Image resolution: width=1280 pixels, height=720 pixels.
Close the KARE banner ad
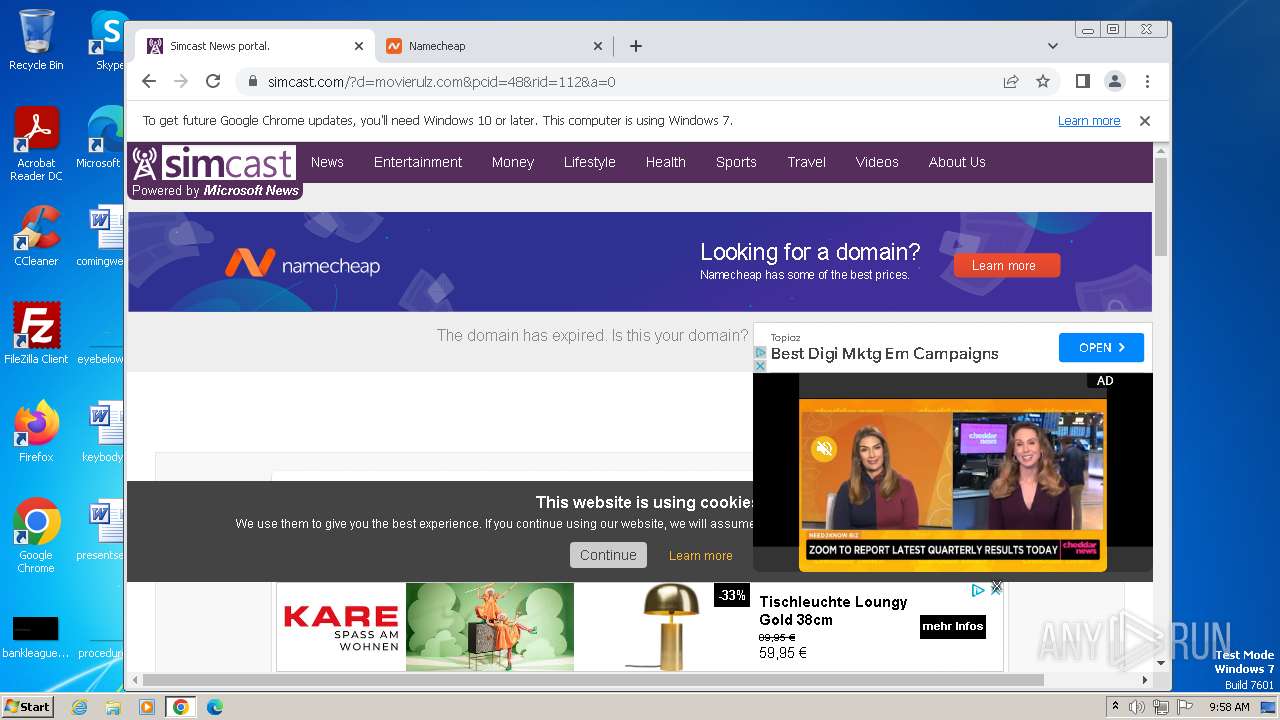[996, 588]
